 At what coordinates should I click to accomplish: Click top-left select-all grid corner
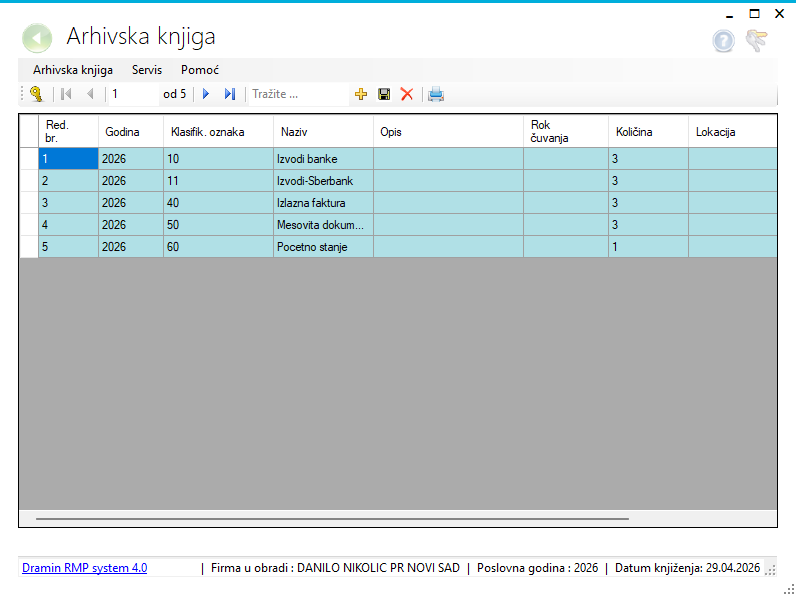tap(29, 131)
